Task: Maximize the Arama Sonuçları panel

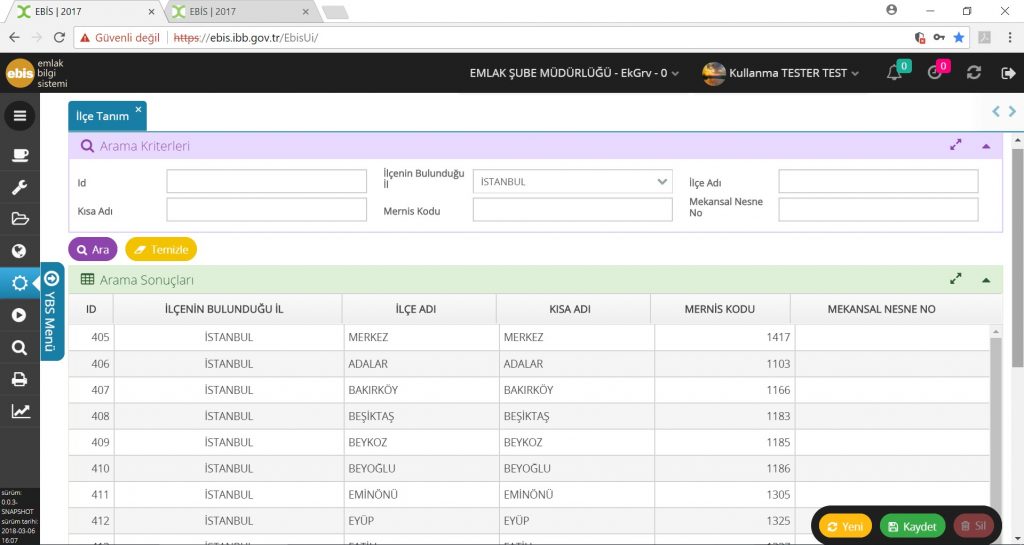Action: click(955, 279)
